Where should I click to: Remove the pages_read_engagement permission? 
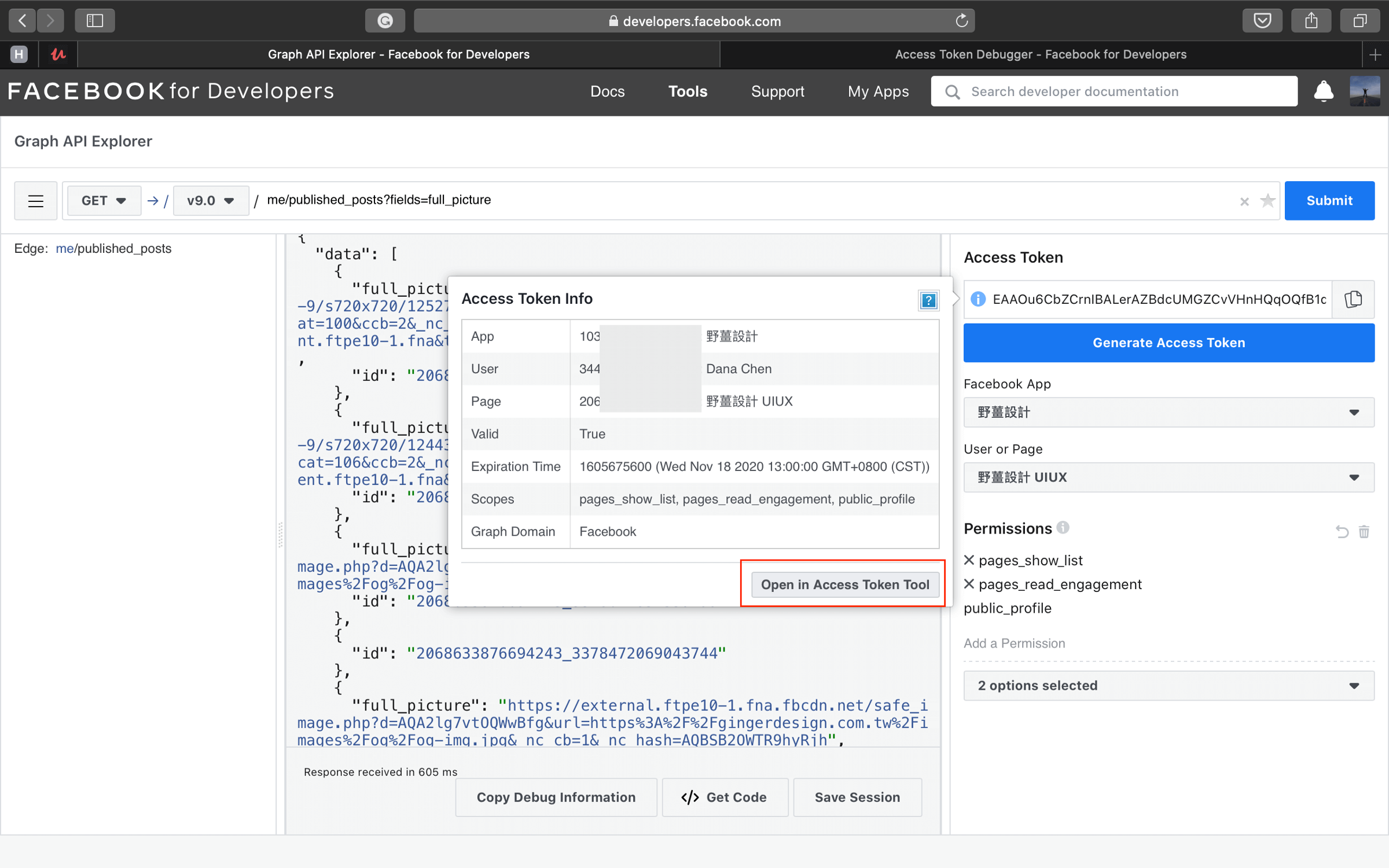tap(969, 583)
